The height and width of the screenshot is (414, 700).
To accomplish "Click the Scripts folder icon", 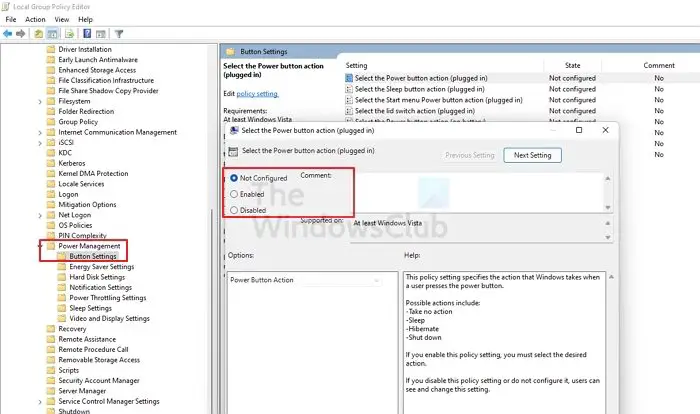I will coord(51,370).
